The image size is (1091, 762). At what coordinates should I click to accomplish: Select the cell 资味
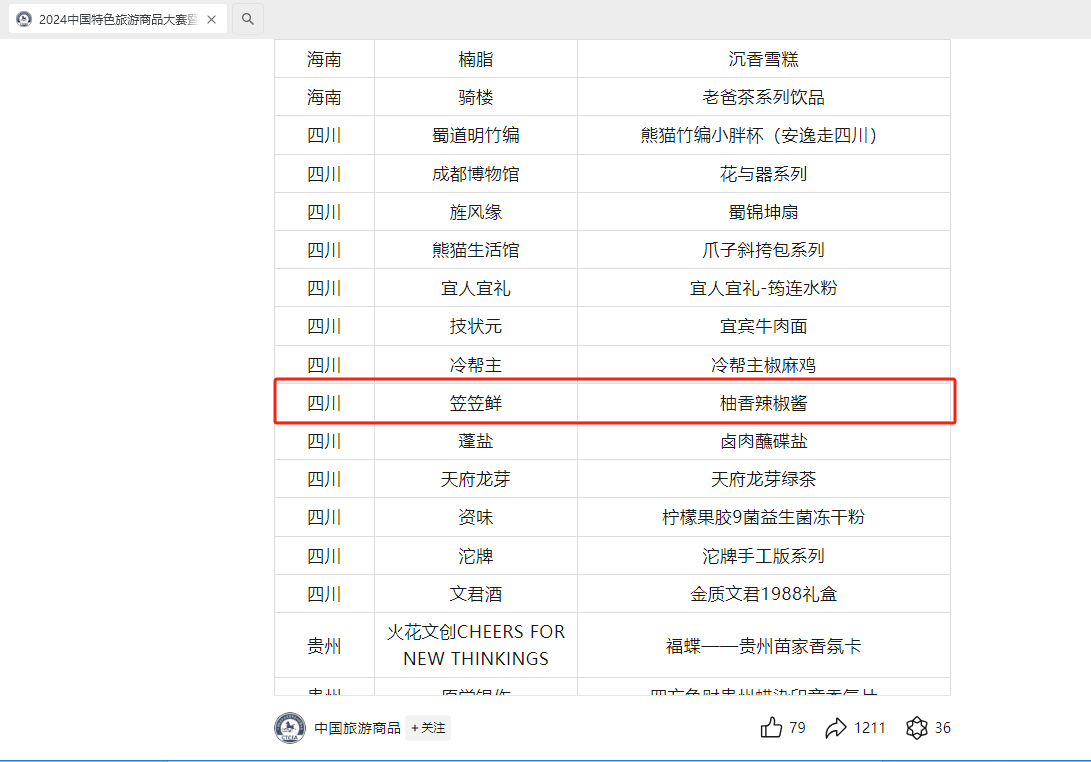pyautogui.click(x=476, y=517)
